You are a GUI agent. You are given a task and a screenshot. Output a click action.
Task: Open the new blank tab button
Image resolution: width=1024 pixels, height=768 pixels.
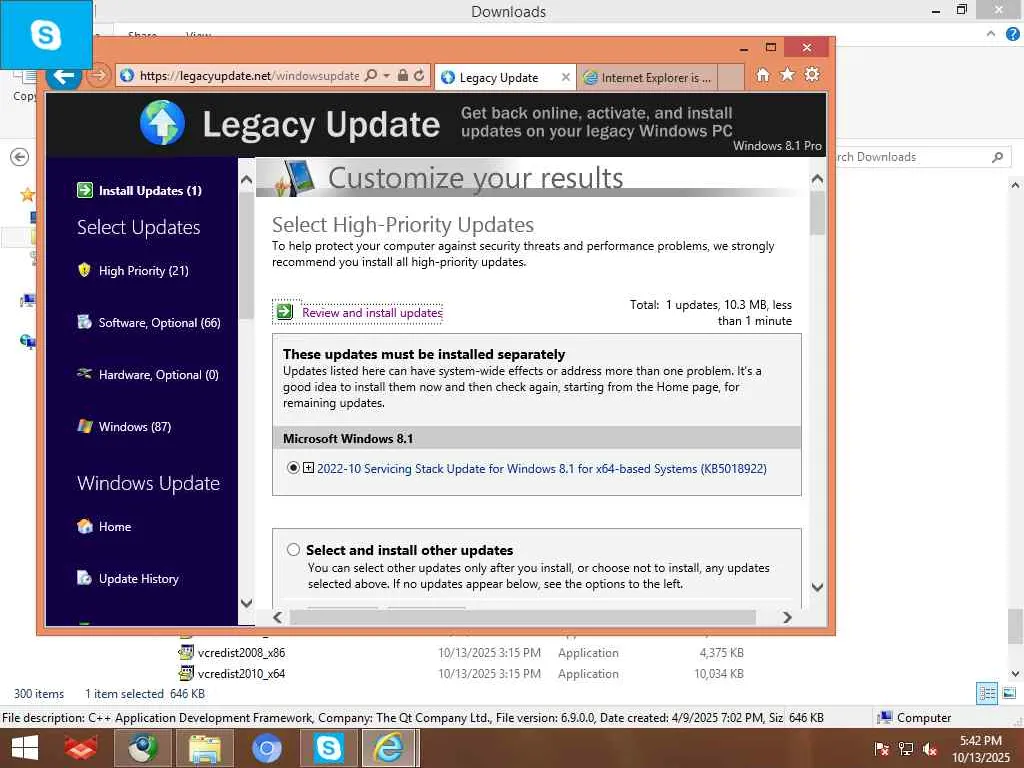(x=731, y=78)
